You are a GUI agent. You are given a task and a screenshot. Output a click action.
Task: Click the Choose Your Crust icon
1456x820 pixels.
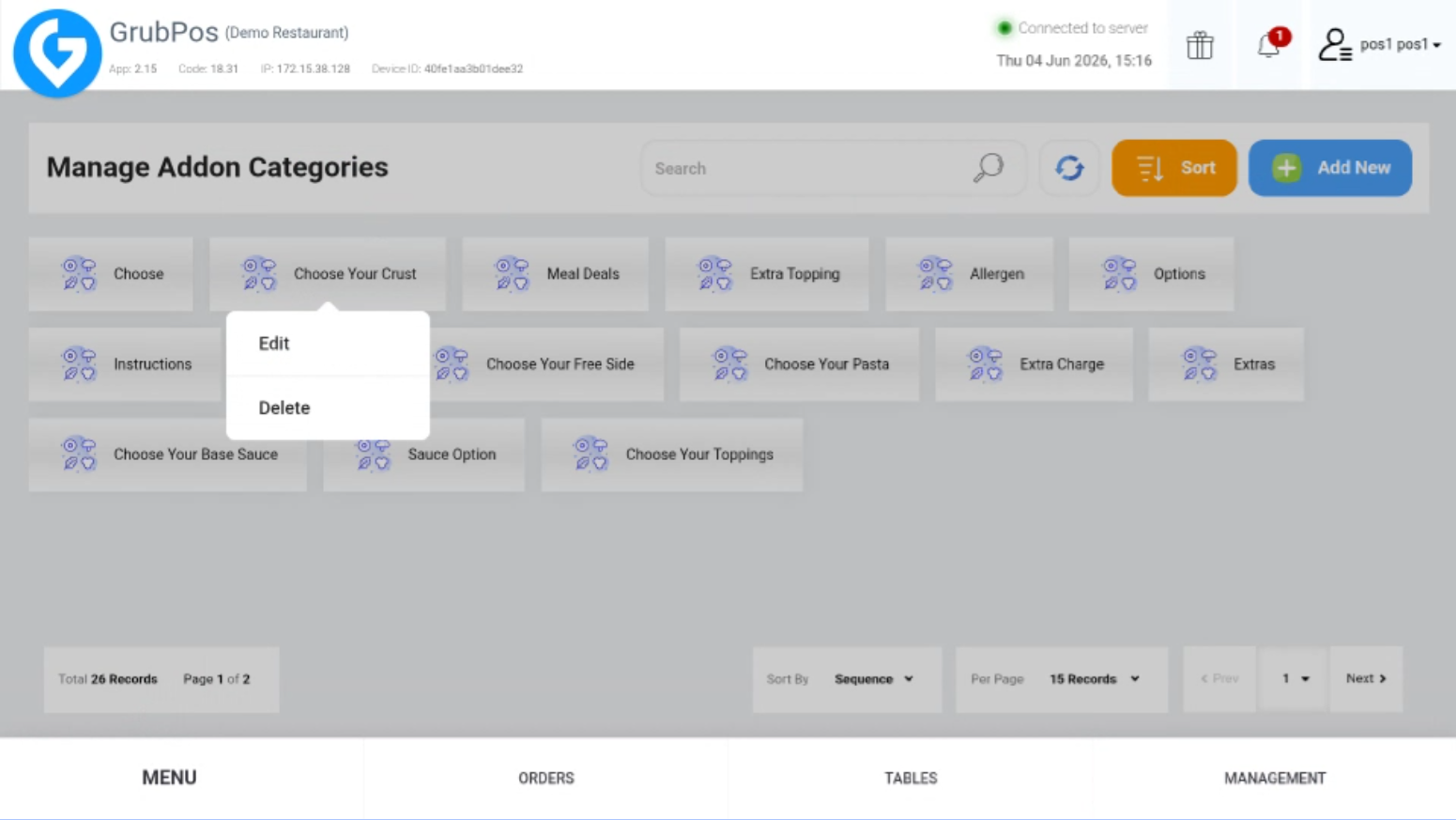pos(259,274)
